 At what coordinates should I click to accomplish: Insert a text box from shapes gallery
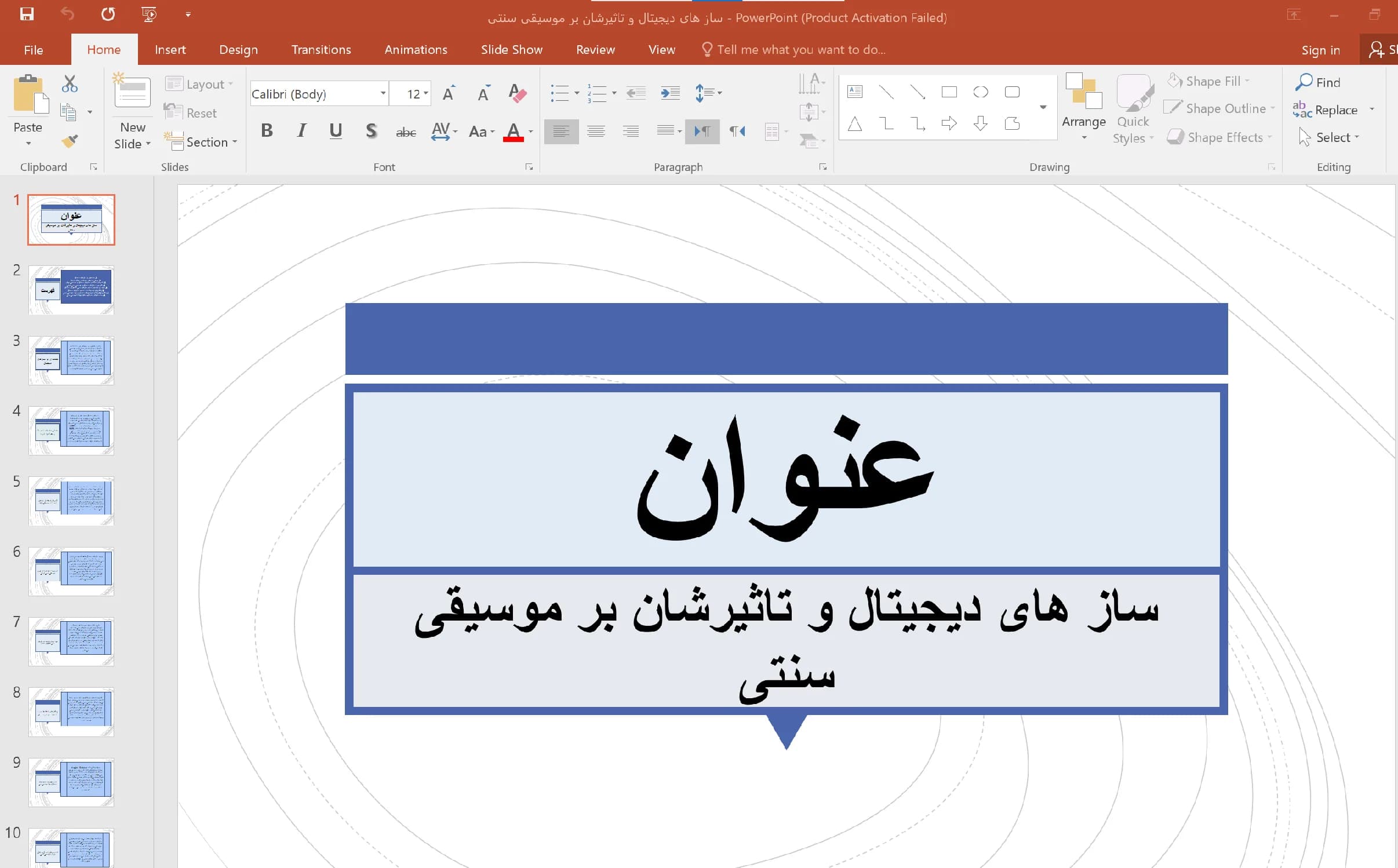click(x=855, y=92)
